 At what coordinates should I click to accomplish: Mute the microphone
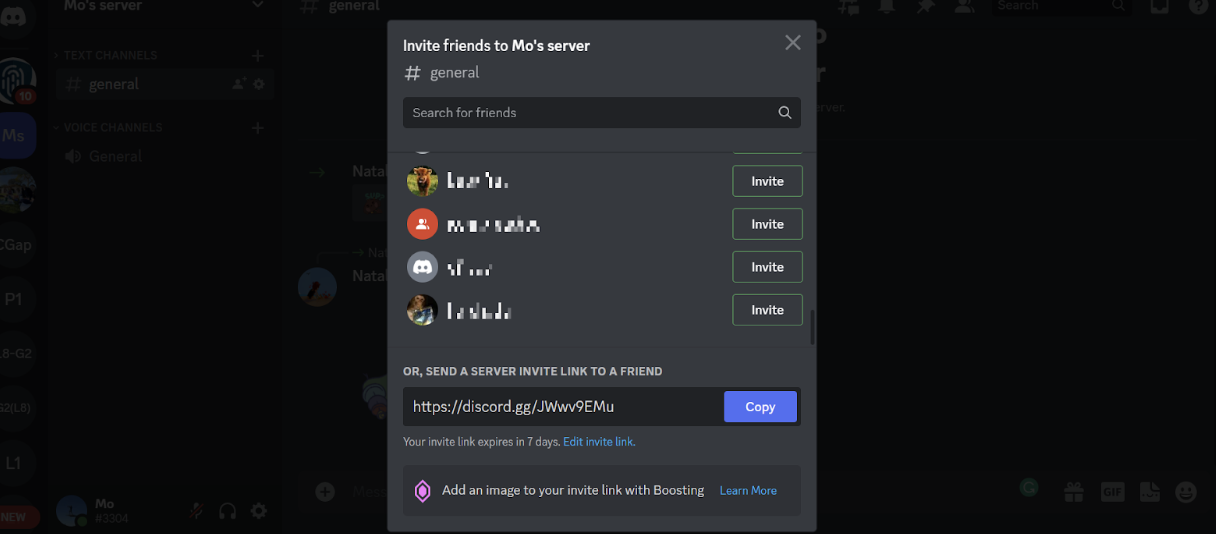pos(198,511)
